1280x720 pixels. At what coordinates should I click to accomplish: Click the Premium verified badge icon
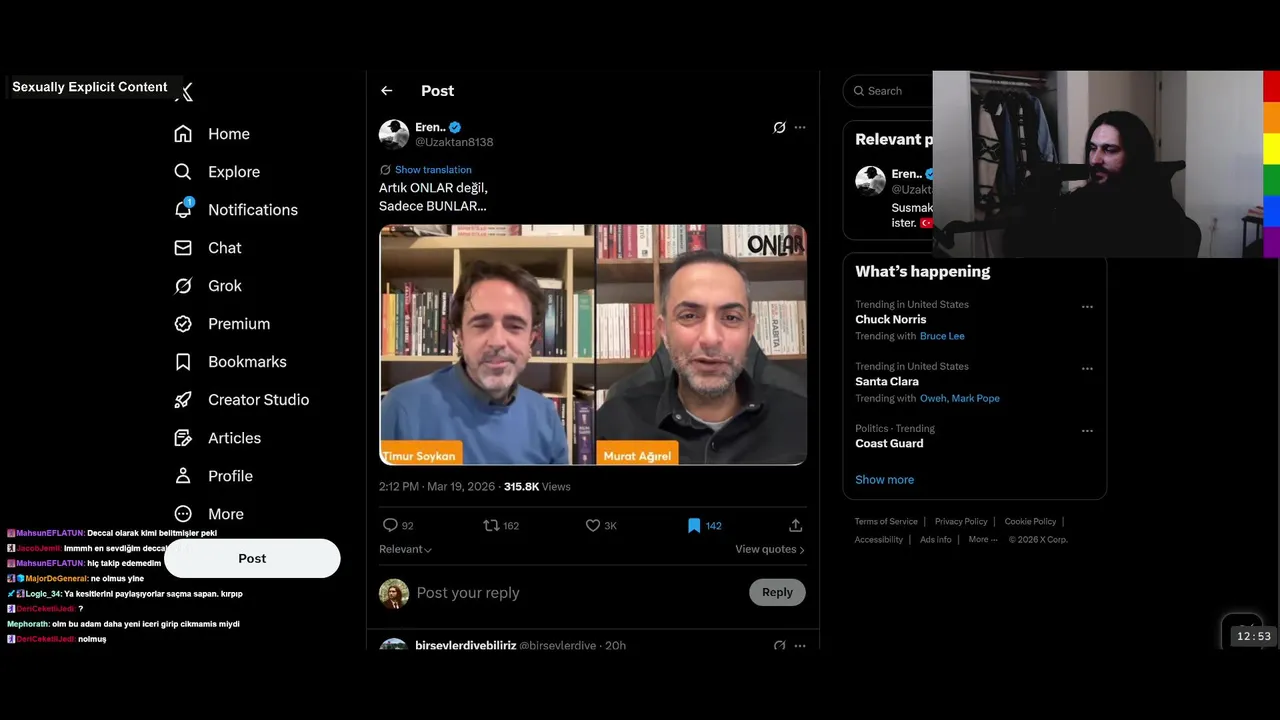coord(183,324)
